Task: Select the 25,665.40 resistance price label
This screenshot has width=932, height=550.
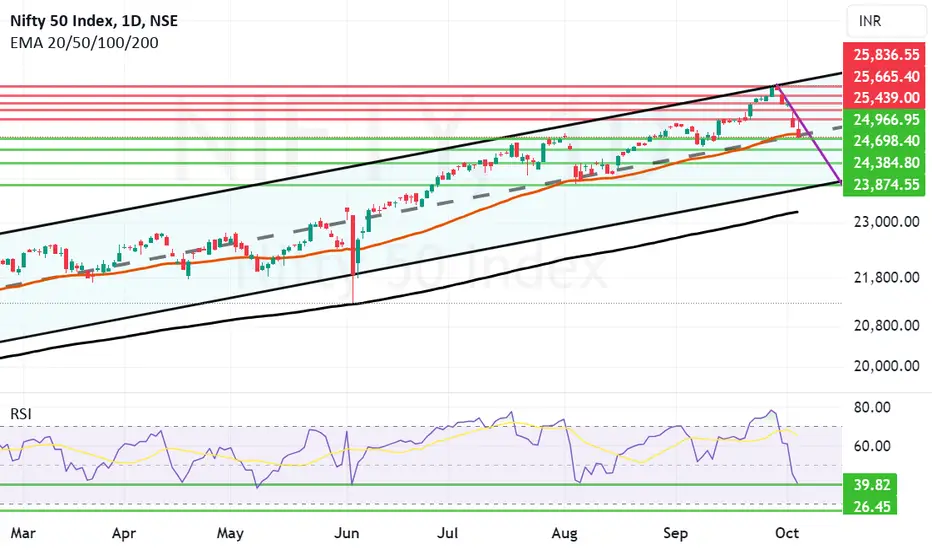Action: pos(885,76)
